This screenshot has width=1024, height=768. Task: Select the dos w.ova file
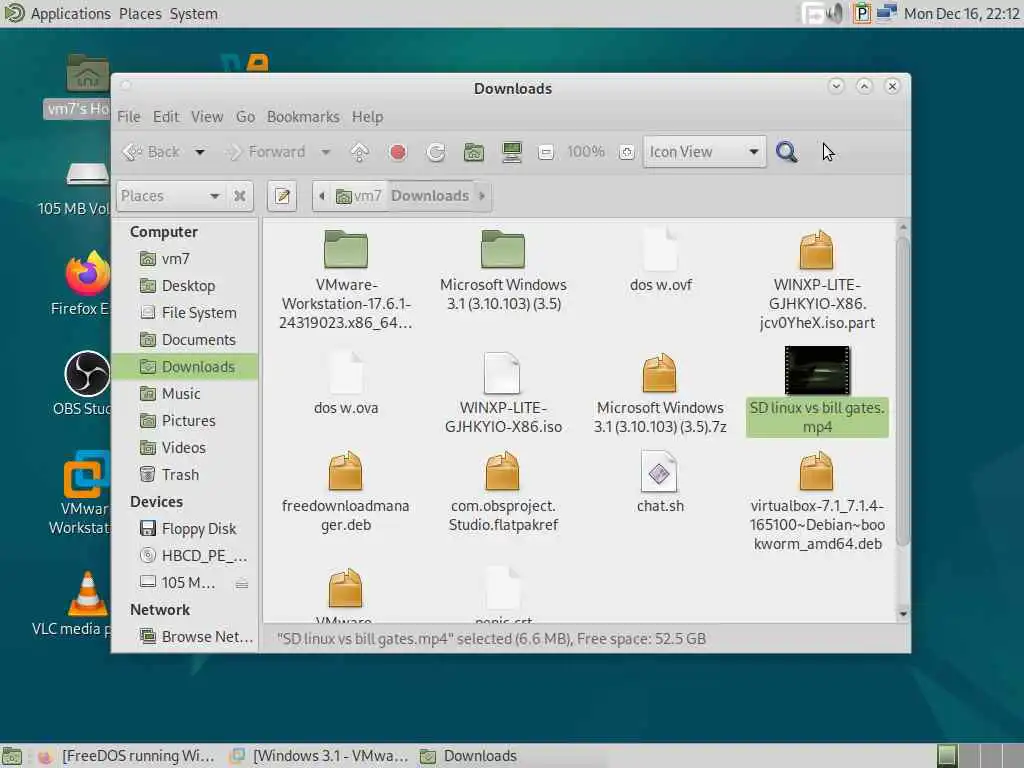click(x=345, y=384)
